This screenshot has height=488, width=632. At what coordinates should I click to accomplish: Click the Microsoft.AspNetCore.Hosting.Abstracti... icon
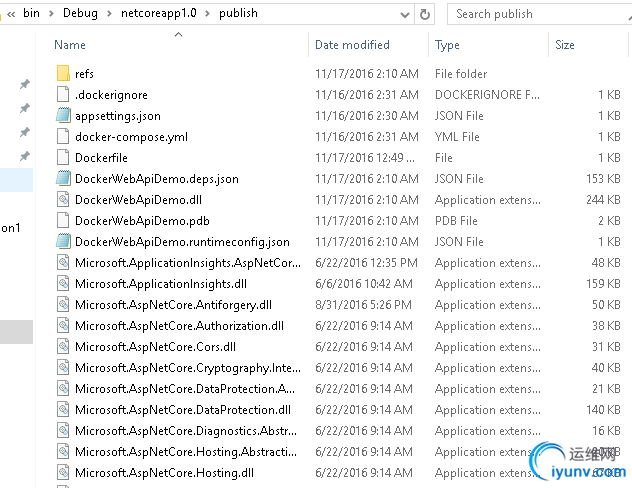pyautogui.click(x=63, y=451)
